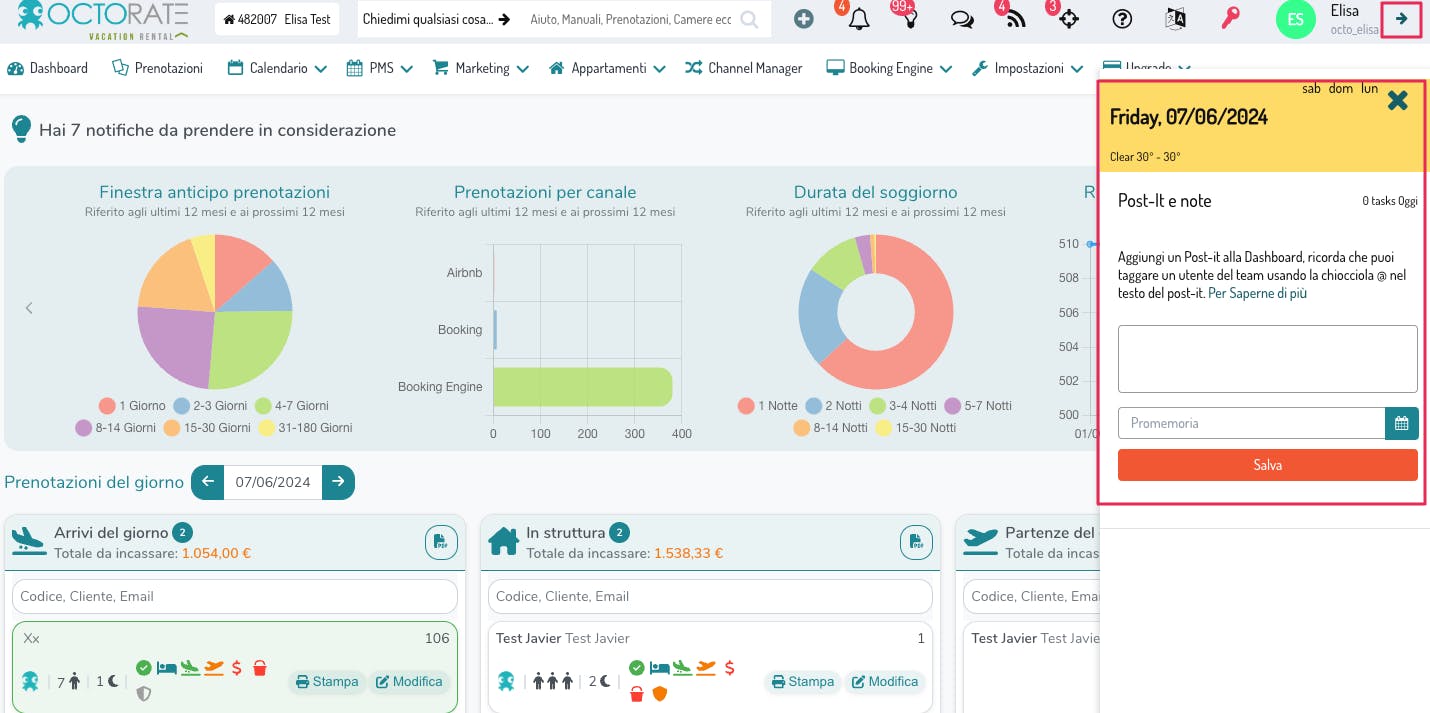Export In struttura list as PDF
The image size is (1430, 713).
pos(916,542)
